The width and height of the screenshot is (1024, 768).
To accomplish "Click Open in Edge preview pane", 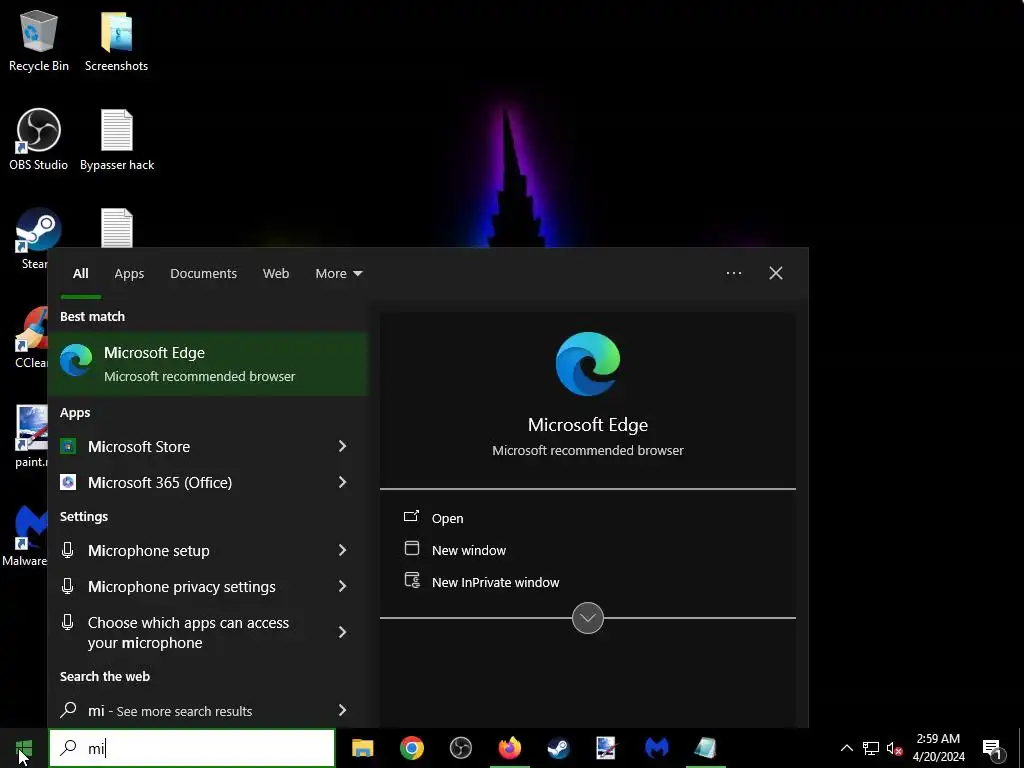I will (x=447, y=518).
